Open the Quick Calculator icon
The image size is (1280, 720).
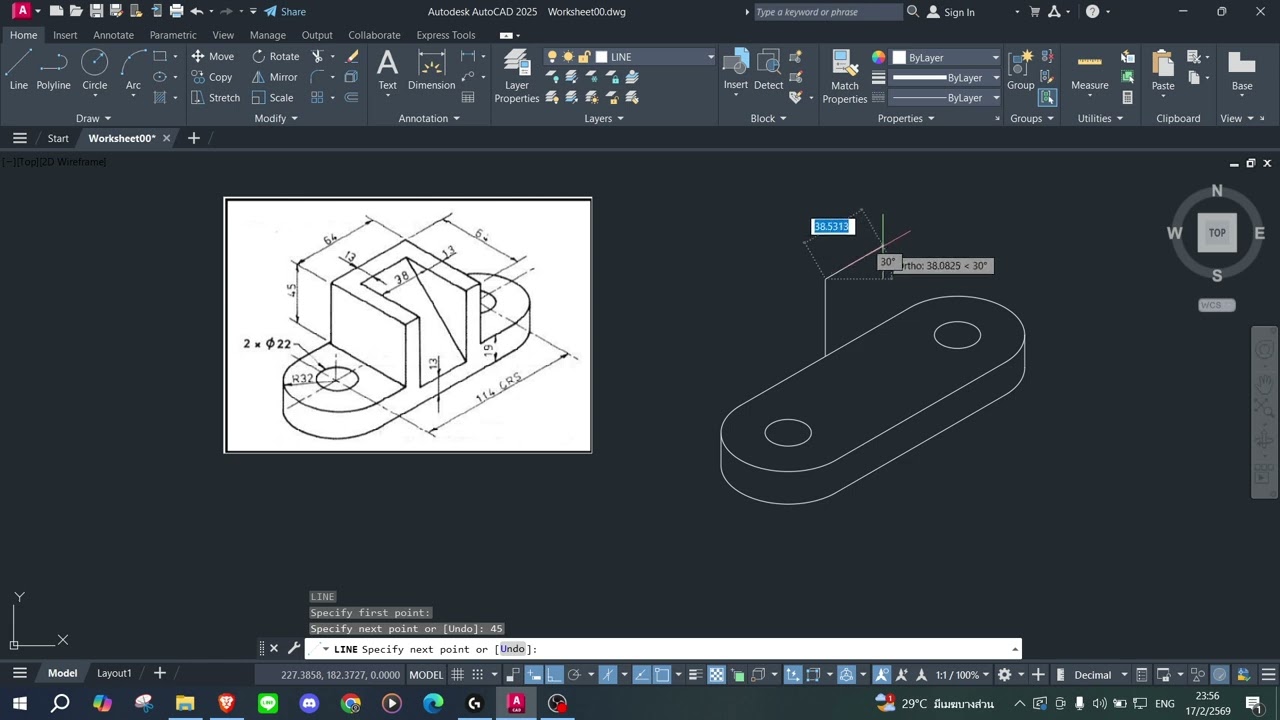click(1127, 98)
